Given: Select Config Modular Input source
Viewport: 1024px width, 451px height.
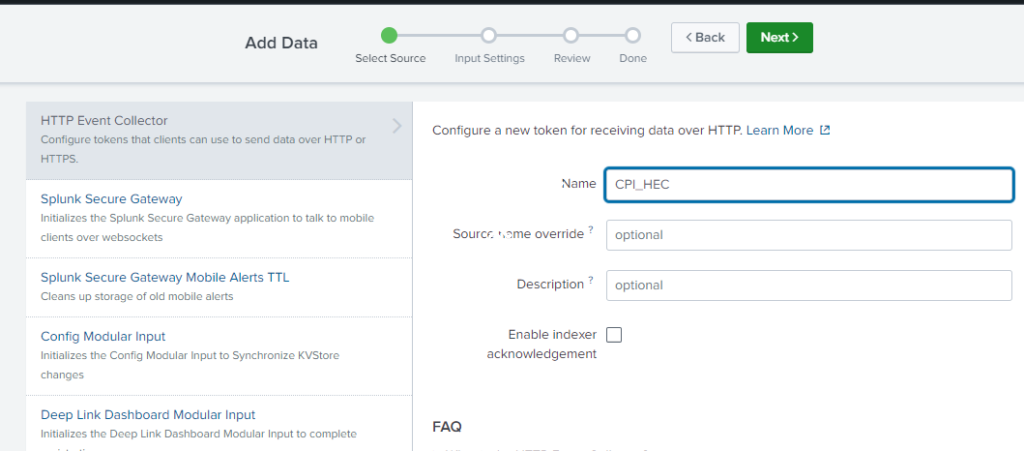Looking at the screenshot, I should click(x=103, y=336).
